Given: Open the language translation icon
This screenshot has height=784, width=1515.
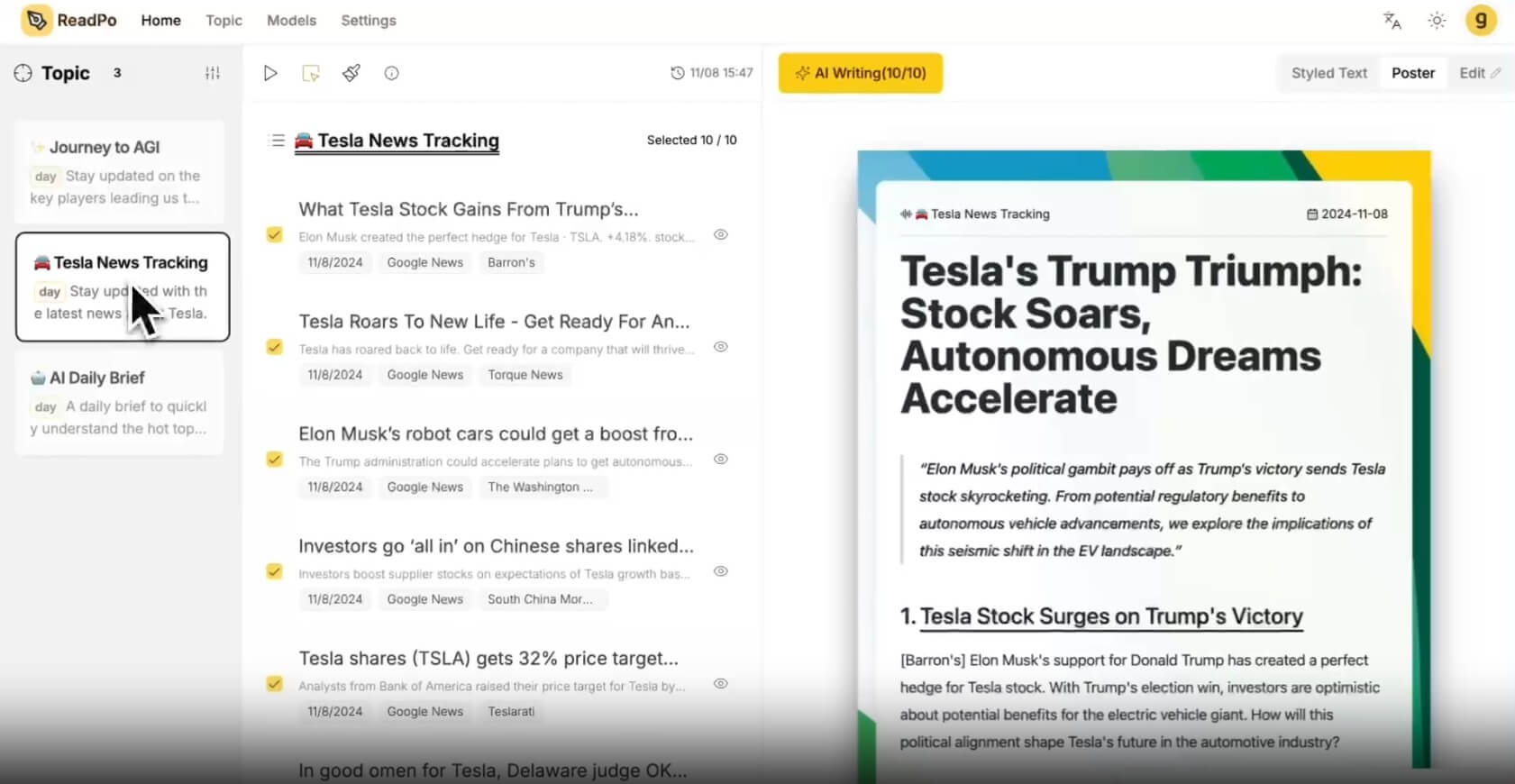Looking at the screenshot, I should click(1392, 20).
